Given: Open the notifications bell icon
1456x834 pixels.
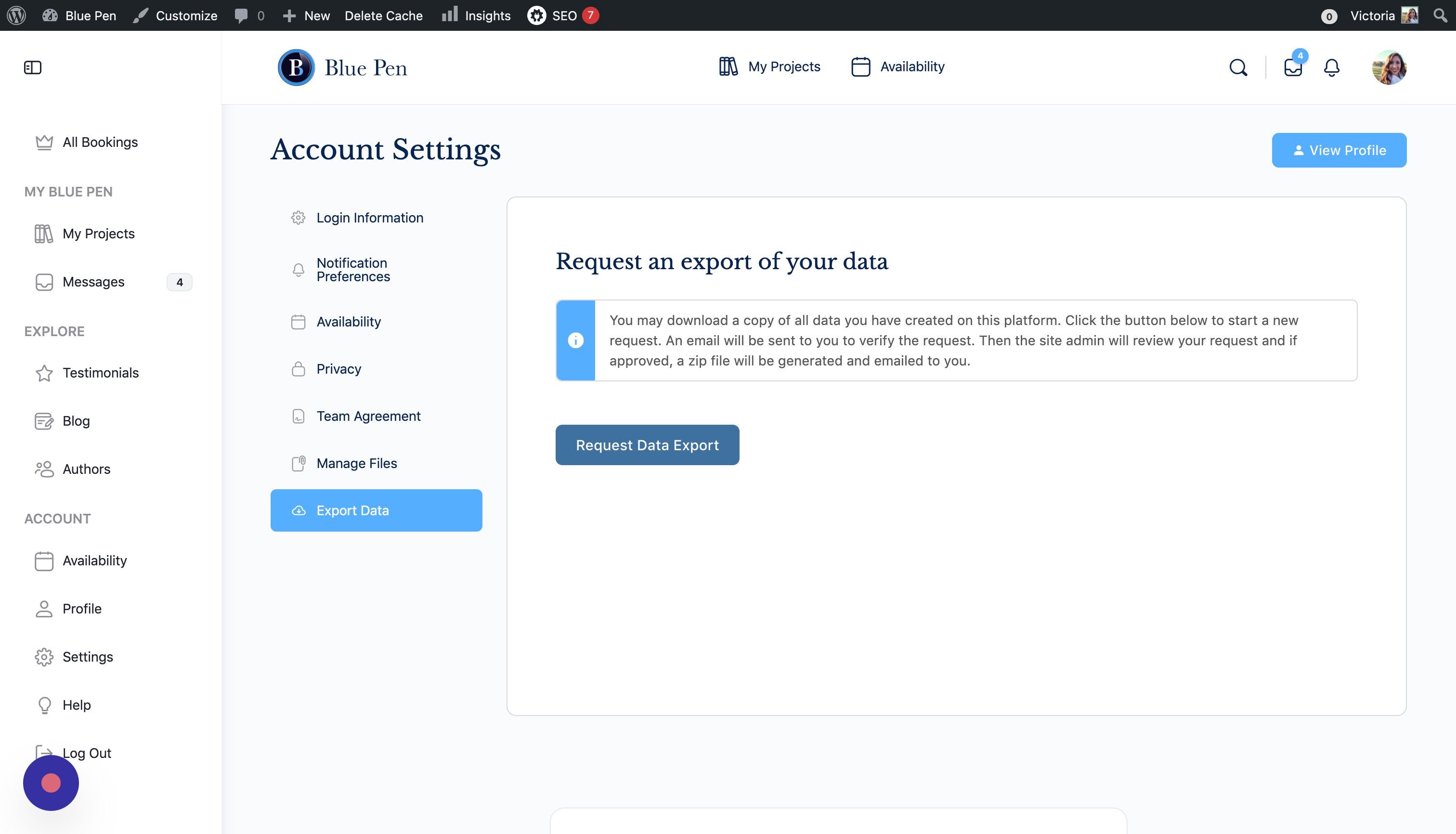Looking at the screenshot, I should tap(1331, 67).
